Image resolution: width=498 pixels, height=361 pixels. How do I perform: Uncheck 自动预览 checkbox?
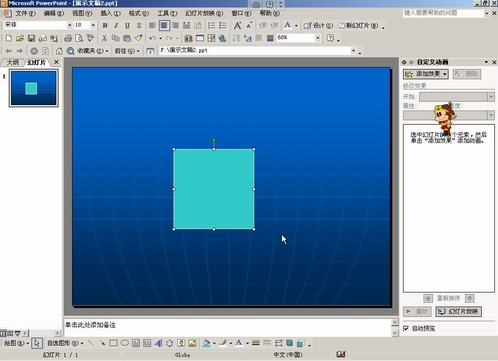point(406,328)
